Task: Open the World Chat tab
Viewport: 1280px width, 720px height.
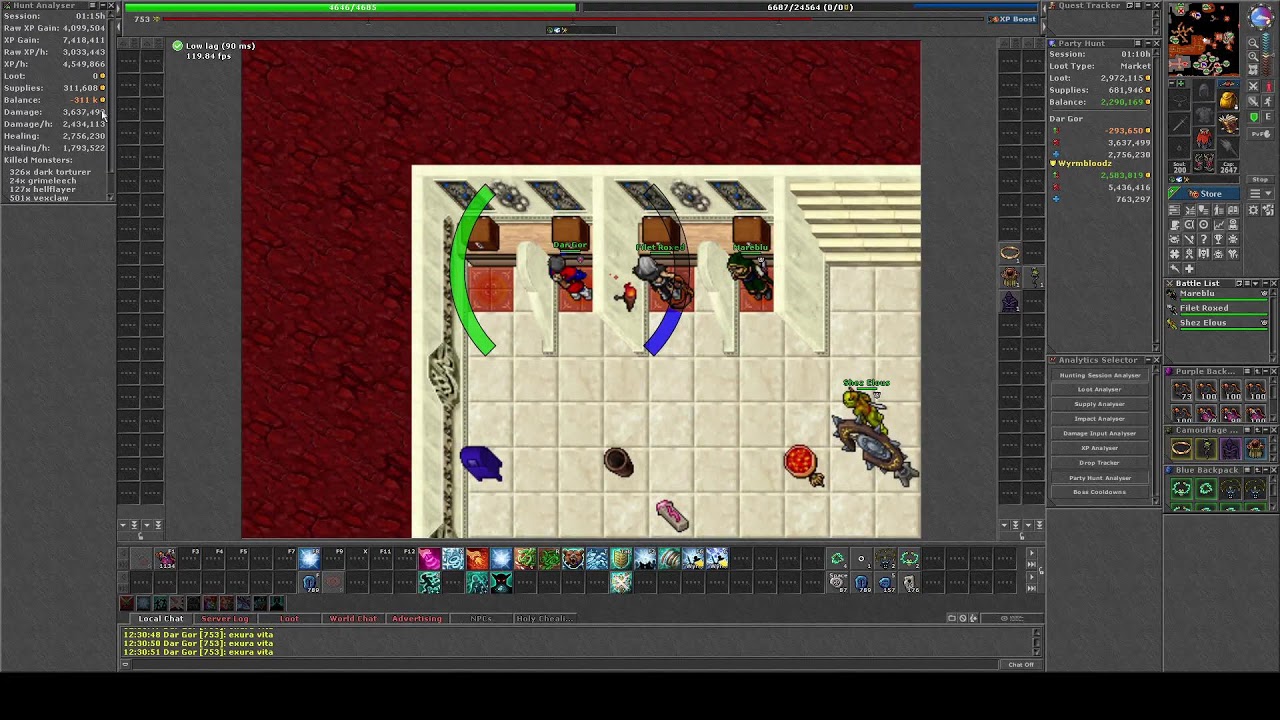Action: [353, 618]
